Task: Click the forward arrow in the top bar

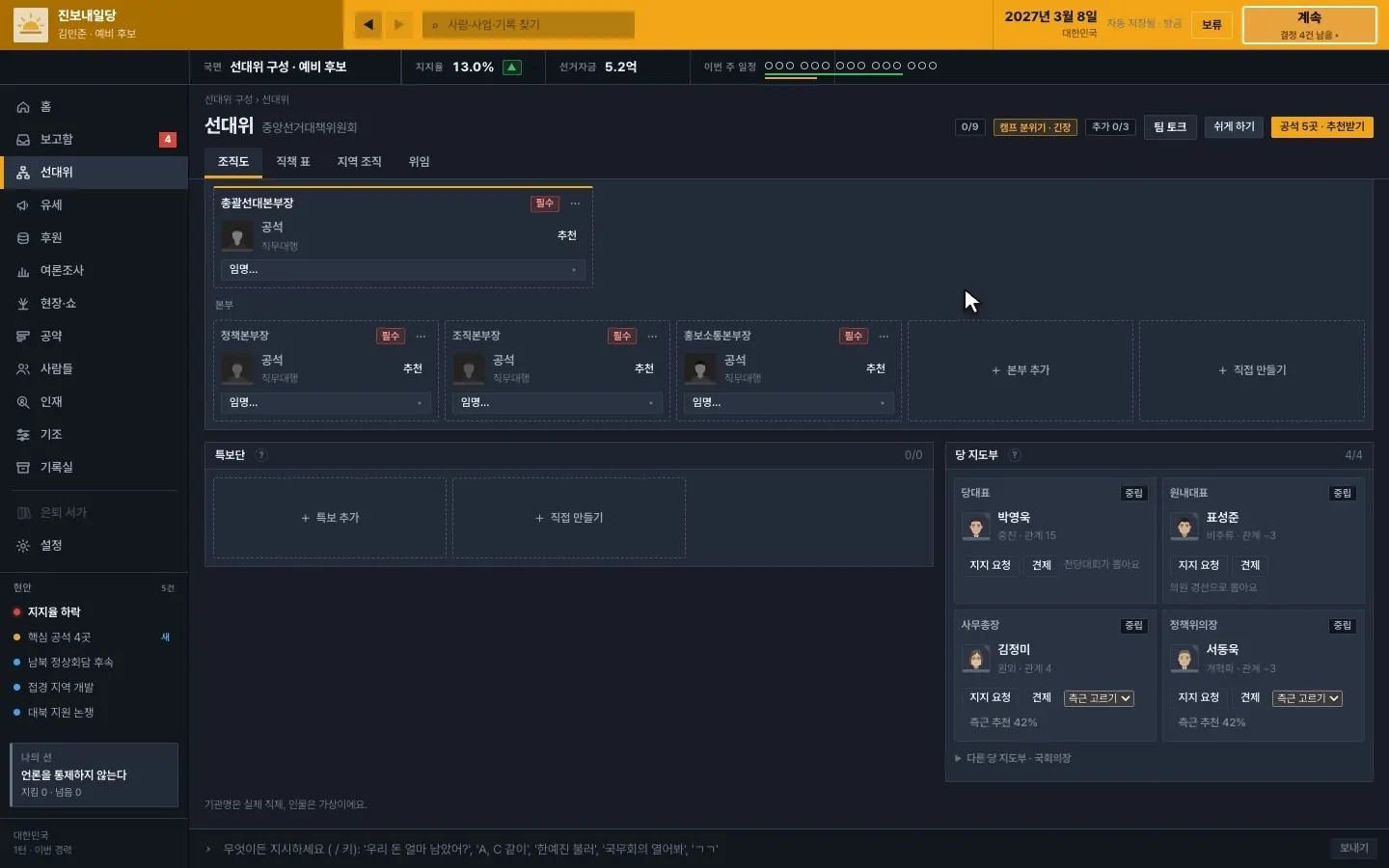Action: (398, 24)
